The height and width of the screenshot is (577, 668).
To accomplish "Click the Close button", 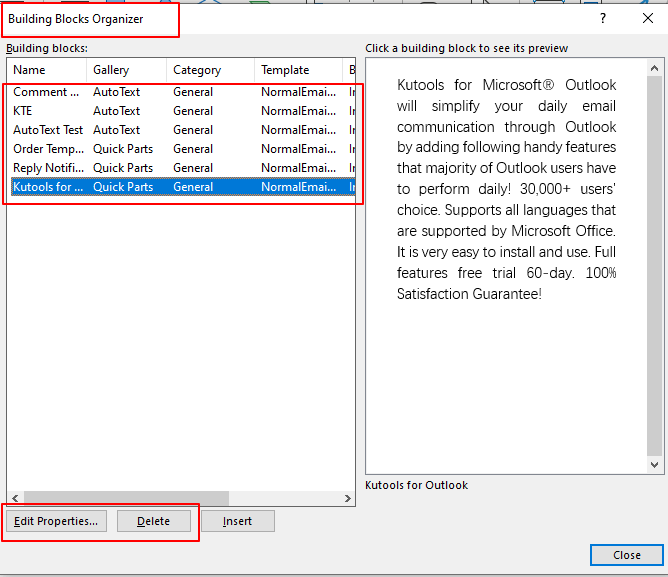I will tap(627, 555).
